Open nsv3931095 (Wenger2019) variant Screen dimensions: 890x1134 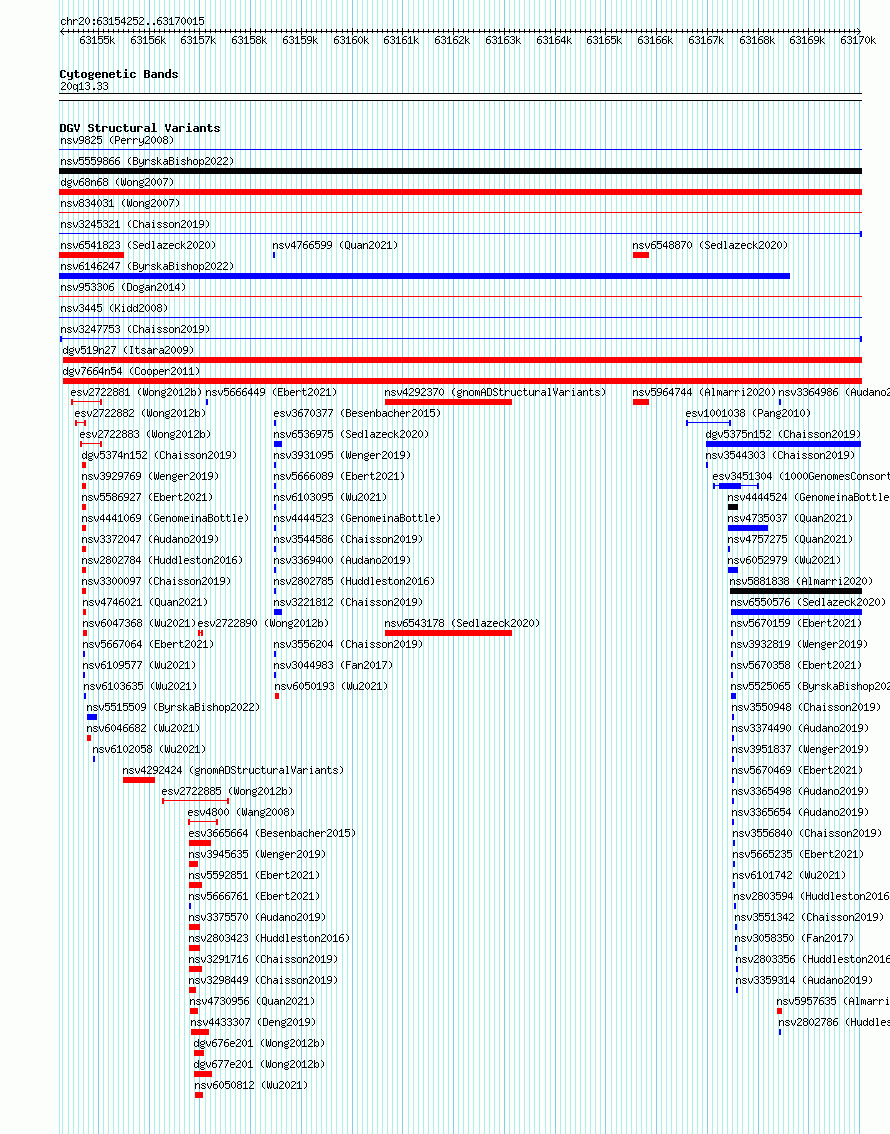tap(342, 455)
